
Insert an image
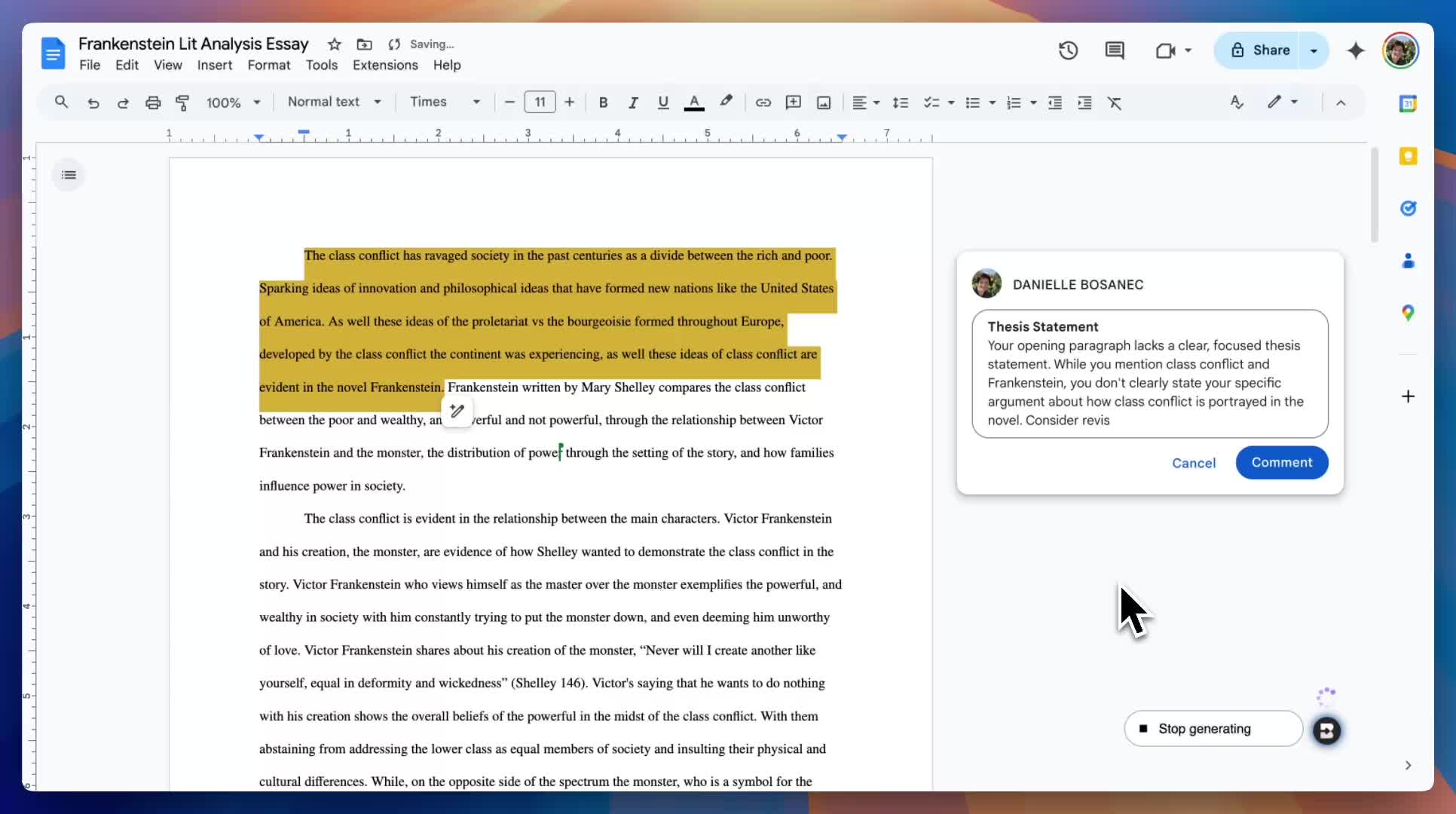[x=824, y=103]
